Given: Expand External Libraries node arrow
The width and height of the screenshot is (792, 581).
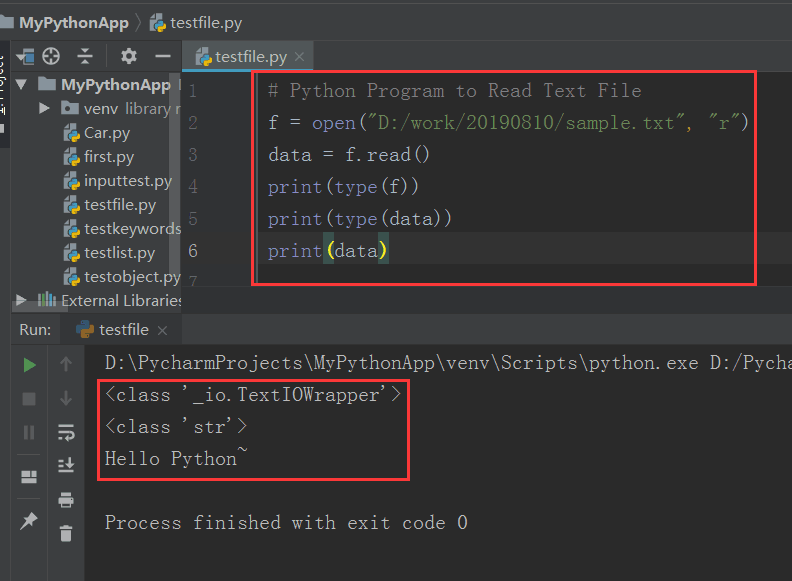Looking at the screenshot, I should (21, 300).
